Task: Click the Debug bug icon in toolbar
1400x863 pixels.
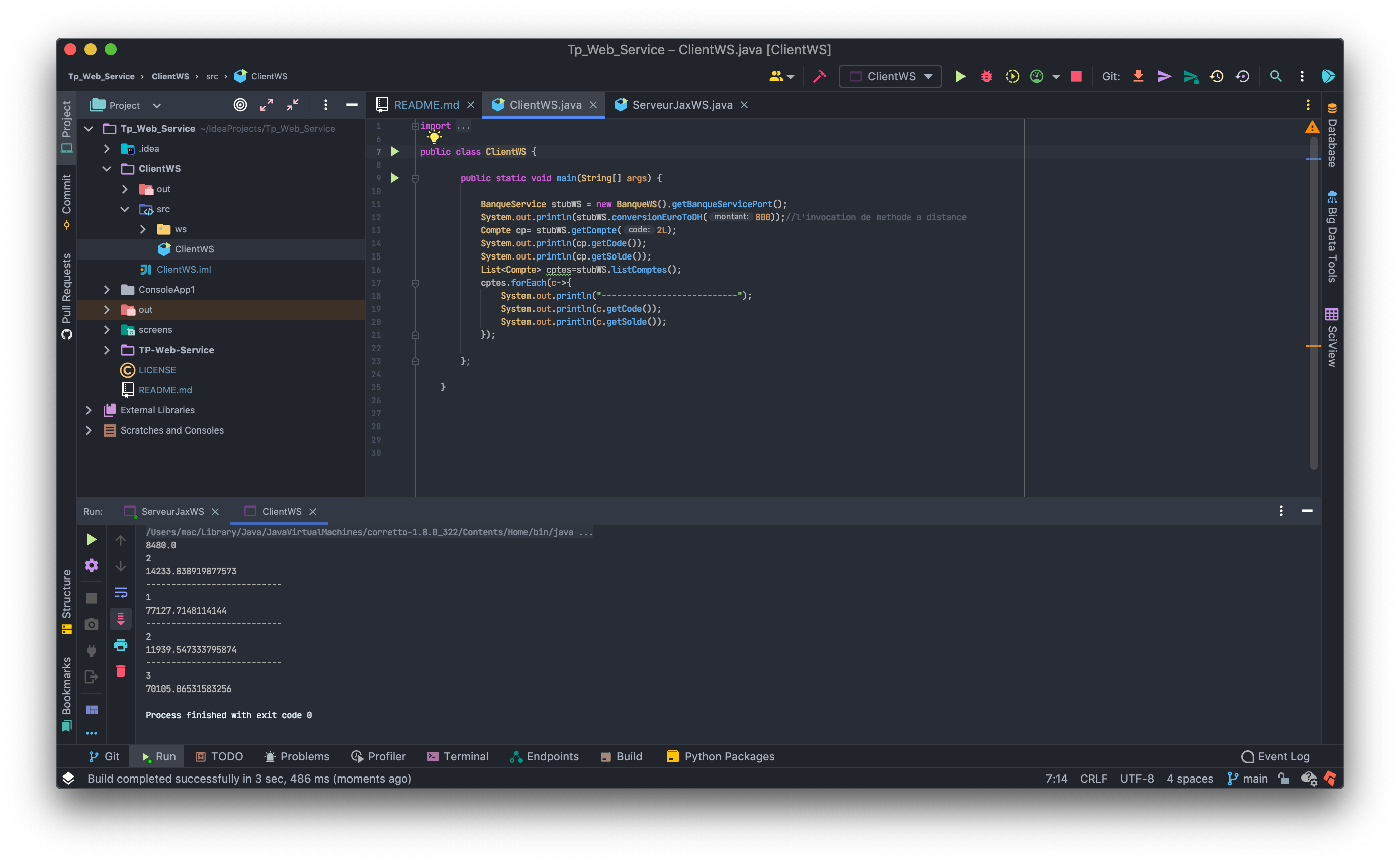Action: (986, 76)
